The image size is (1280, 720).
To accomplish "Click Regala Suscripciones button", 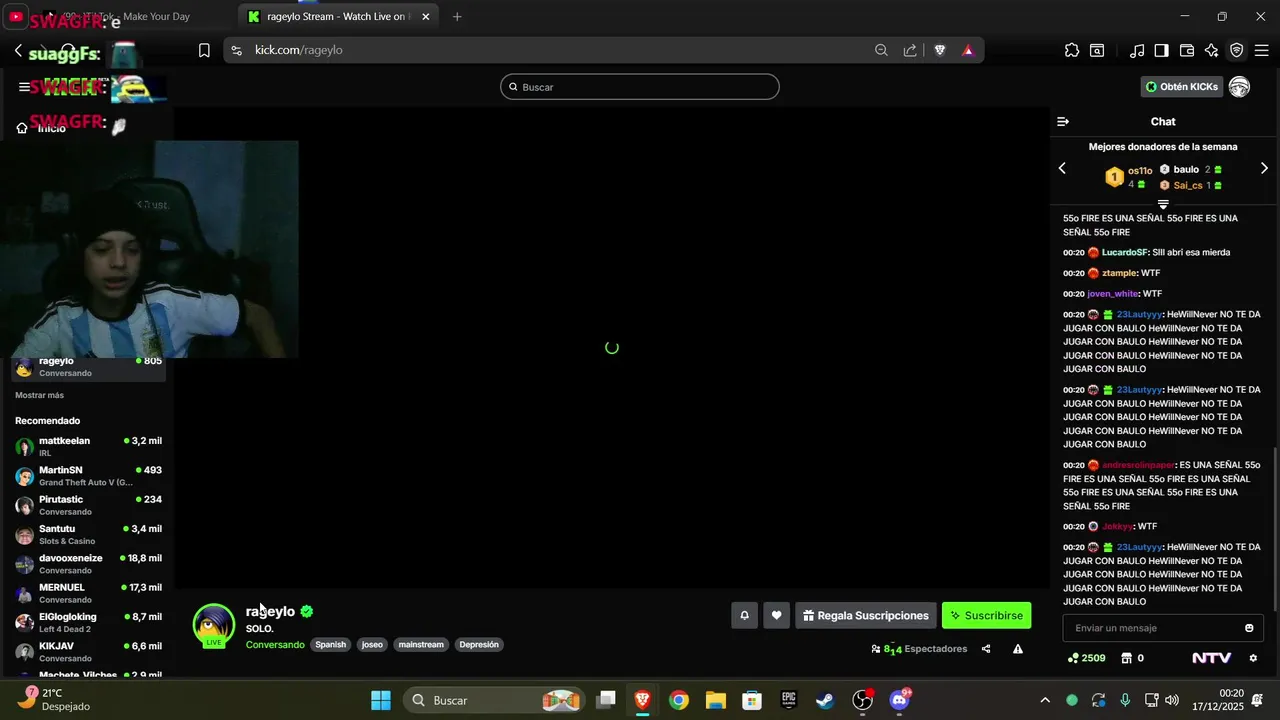I will (x=866, y=616).
